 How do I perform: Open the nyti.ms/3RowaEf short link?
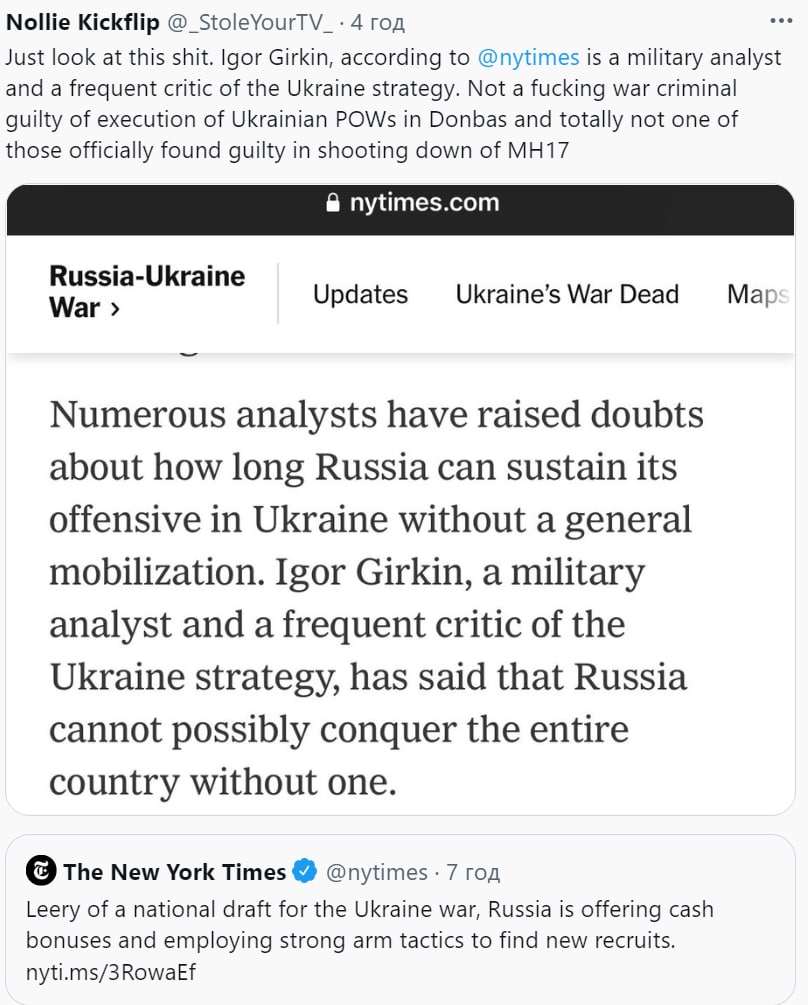click(x=111, y=970)
